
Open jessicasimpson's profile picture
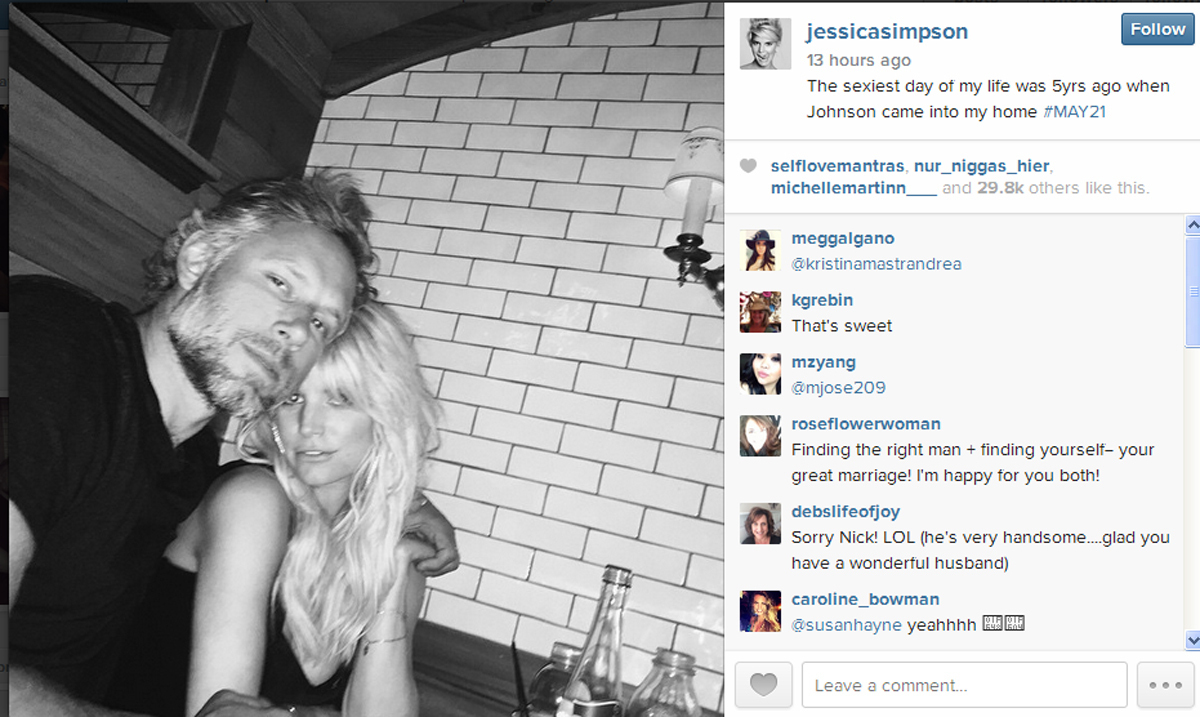pos(766,43)
